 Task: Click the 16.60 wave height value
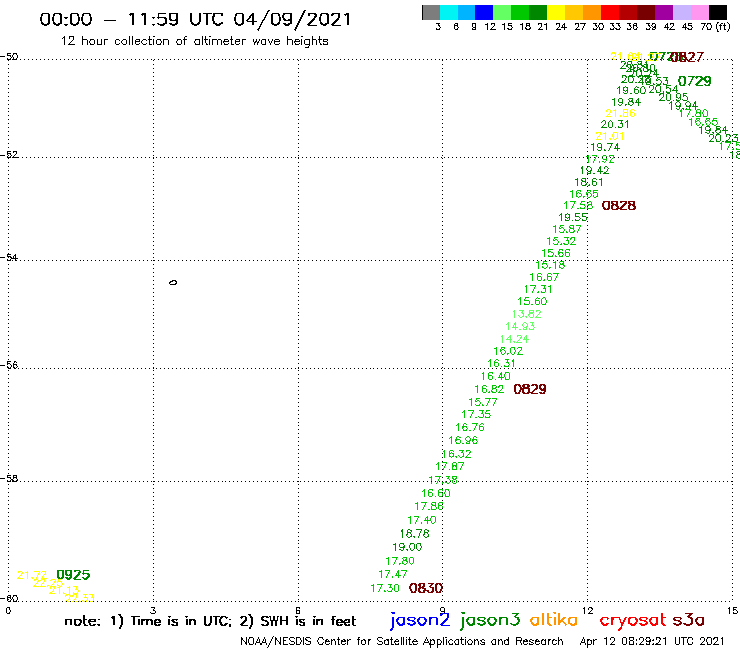(x=436, y=493)
